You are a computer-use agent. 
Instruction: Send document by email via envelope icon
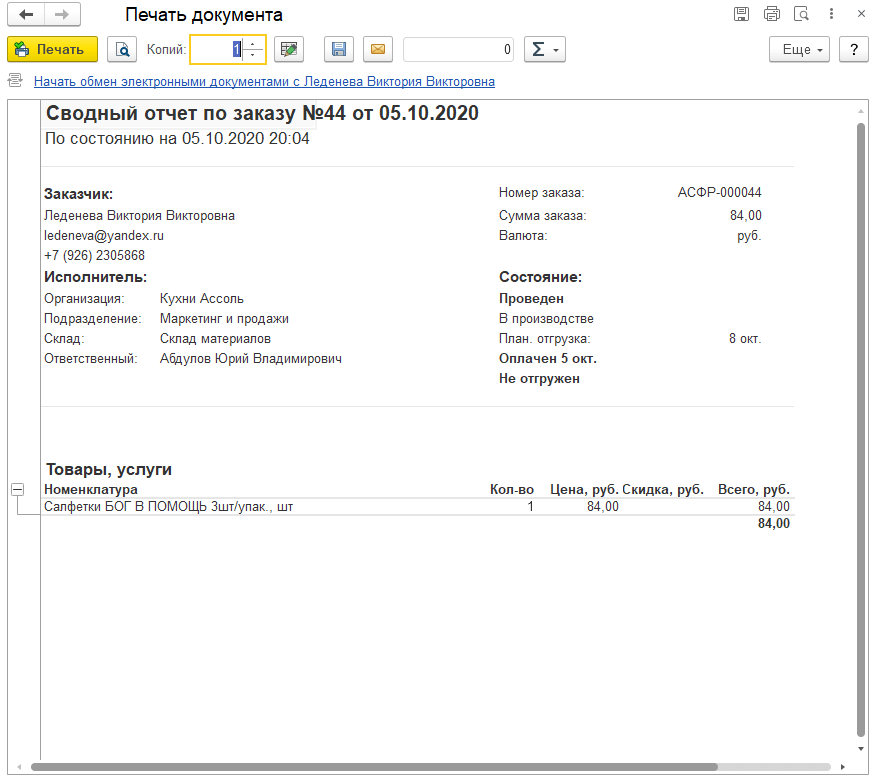377,49
